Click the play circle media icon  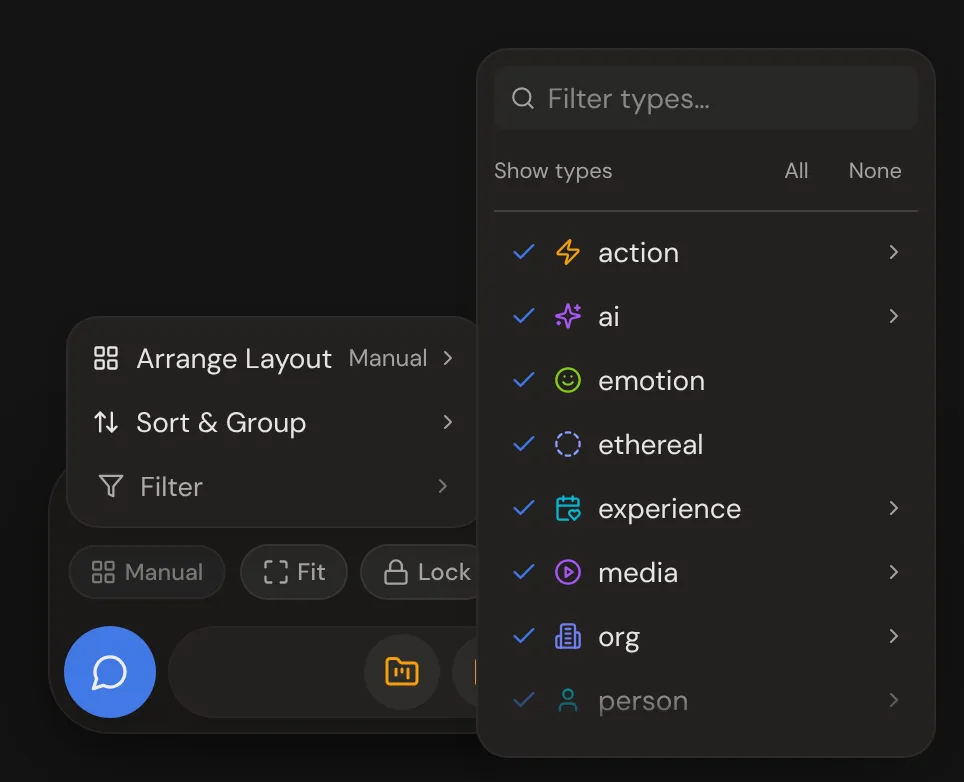pyautogui.click(x=567, y=572)
